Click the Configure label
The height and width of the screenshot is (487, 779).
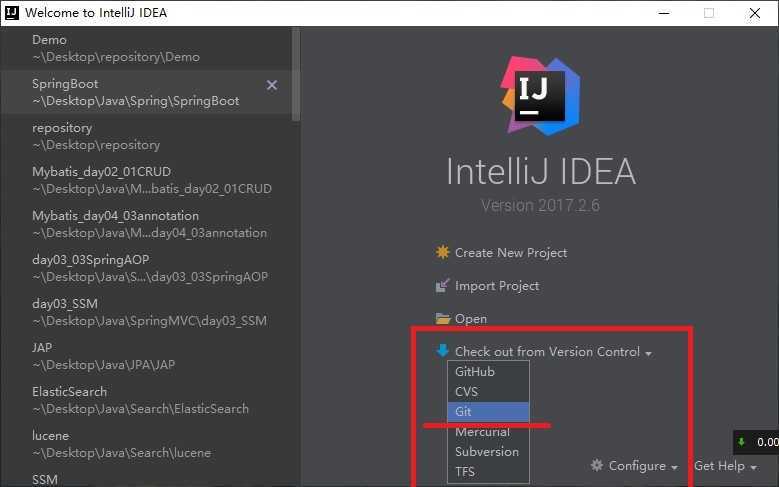[x=637, y=466]
